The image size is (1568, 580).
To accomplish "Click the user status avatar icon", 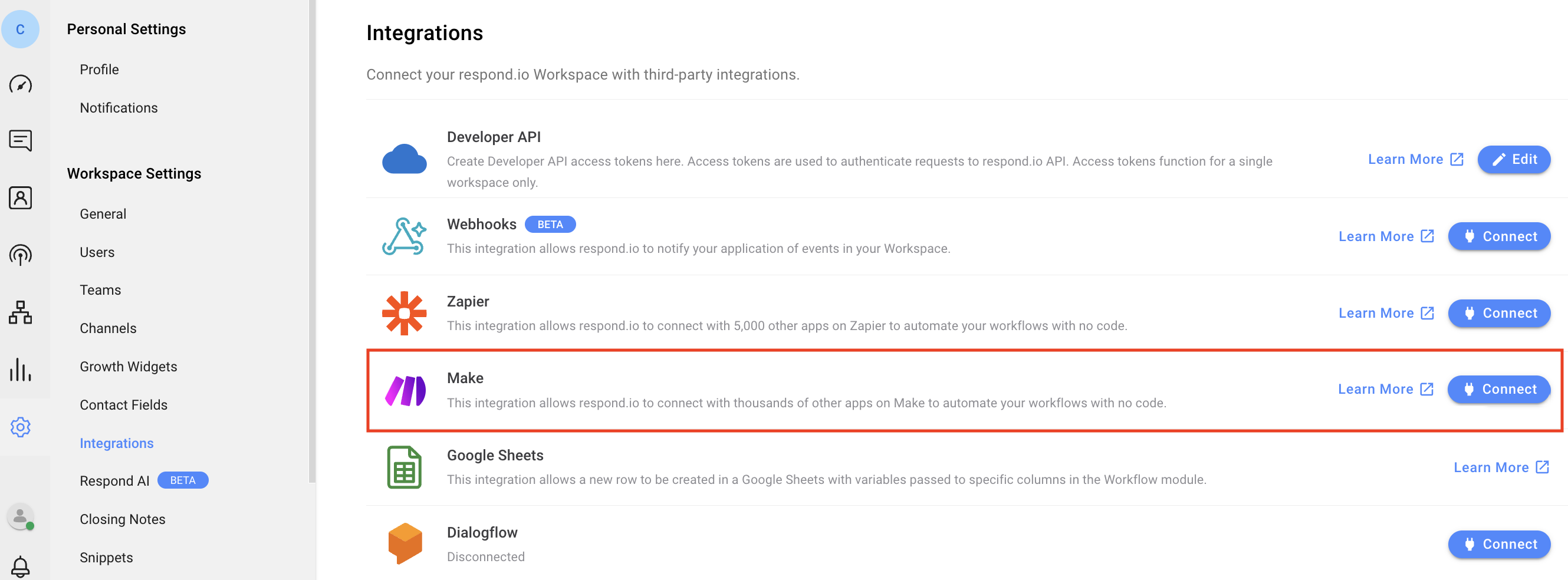I will [20, 517].
